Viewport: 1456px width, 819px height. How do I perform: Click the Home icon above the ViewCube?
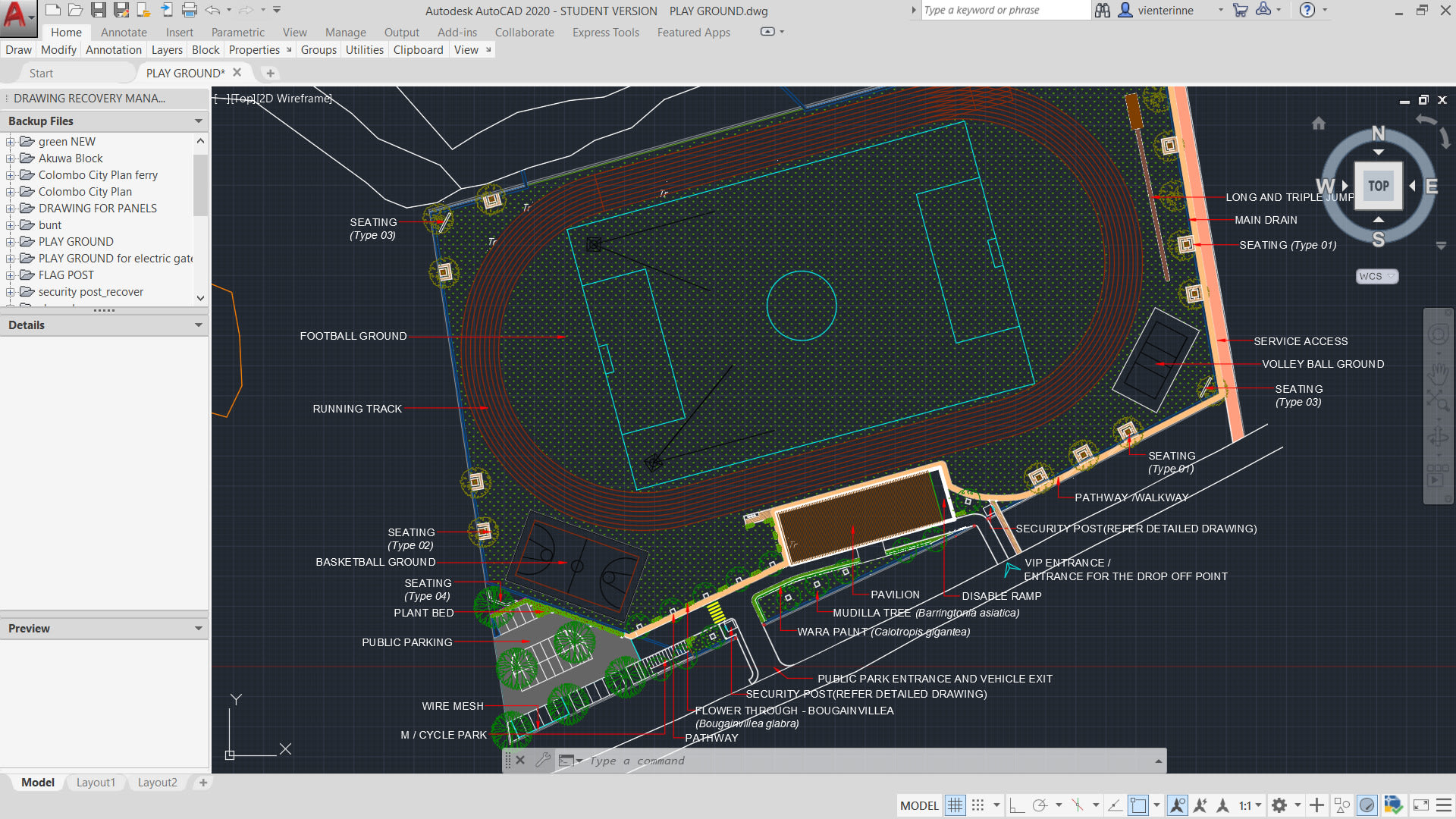point(1319,123)
